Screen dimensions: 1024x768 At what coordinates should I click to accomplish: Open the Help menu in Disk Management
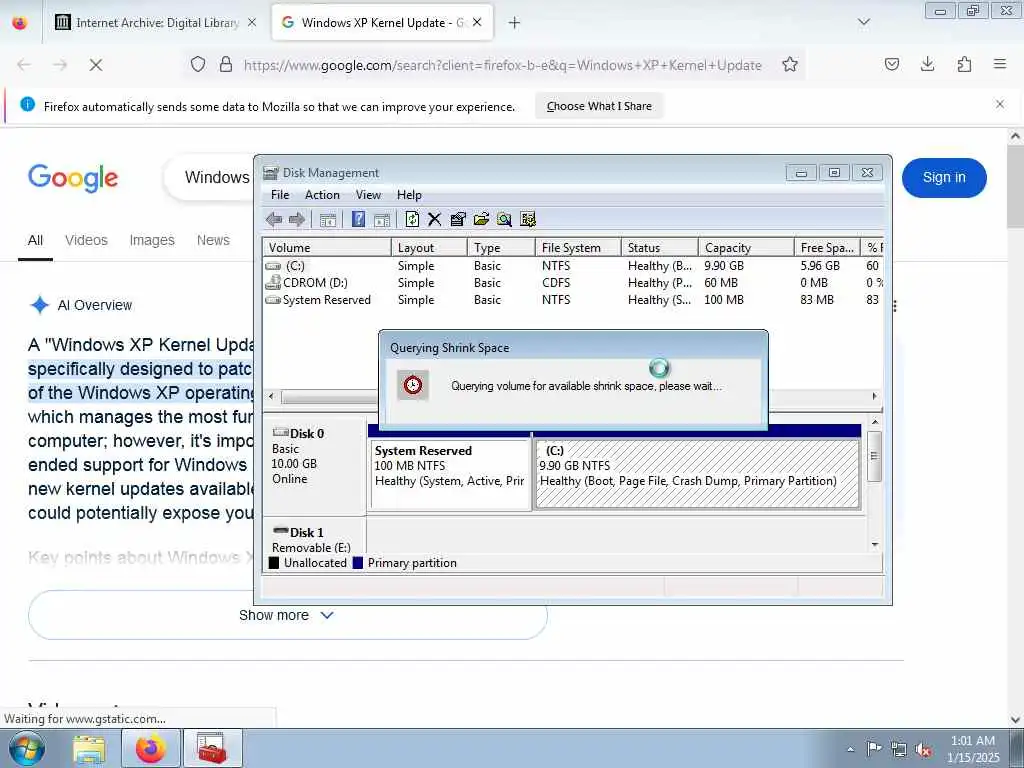(409, 195)
